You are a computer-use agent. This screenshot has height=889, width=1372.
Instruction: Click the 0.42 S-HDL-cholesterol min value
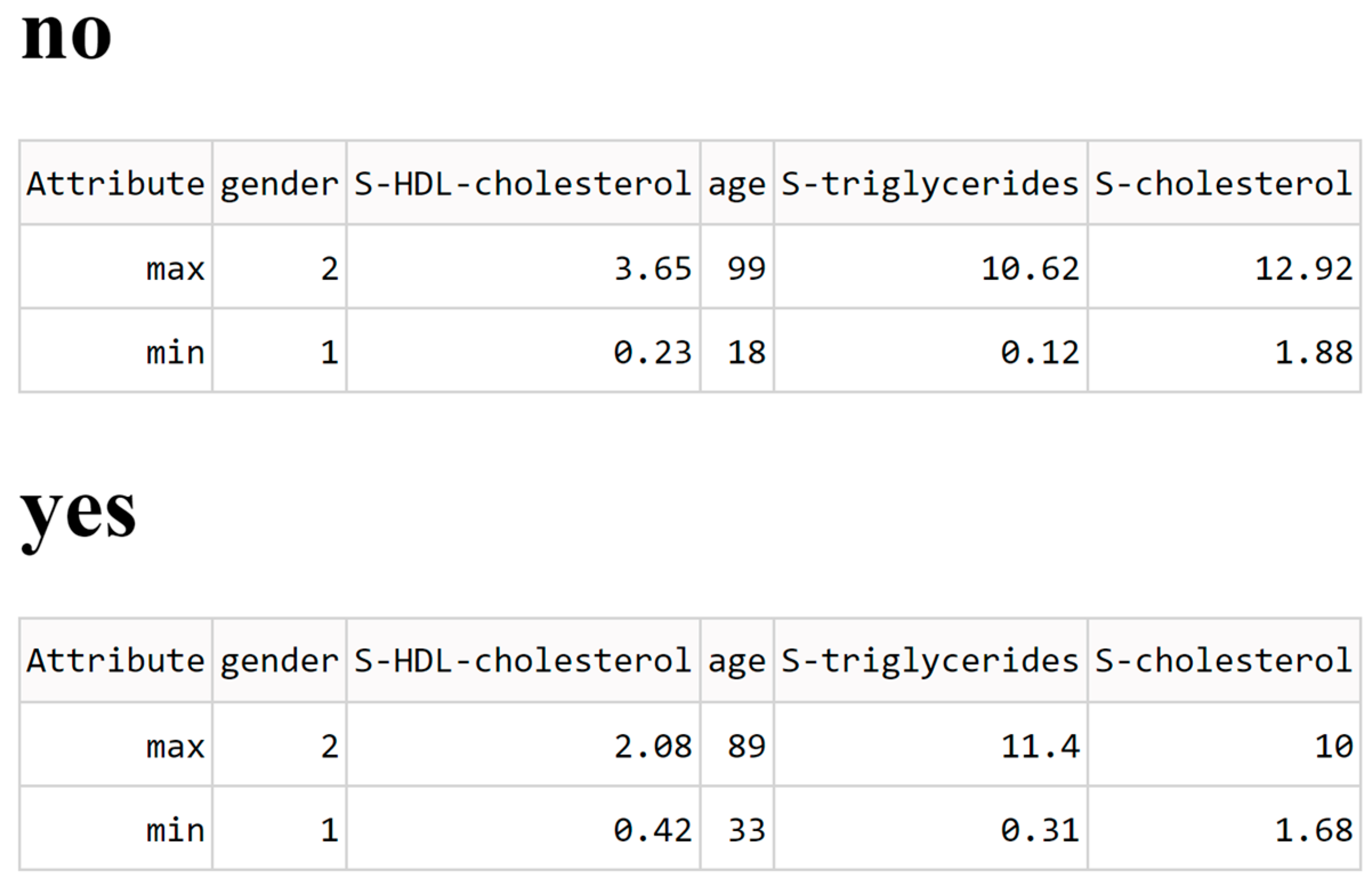(652, 830)
